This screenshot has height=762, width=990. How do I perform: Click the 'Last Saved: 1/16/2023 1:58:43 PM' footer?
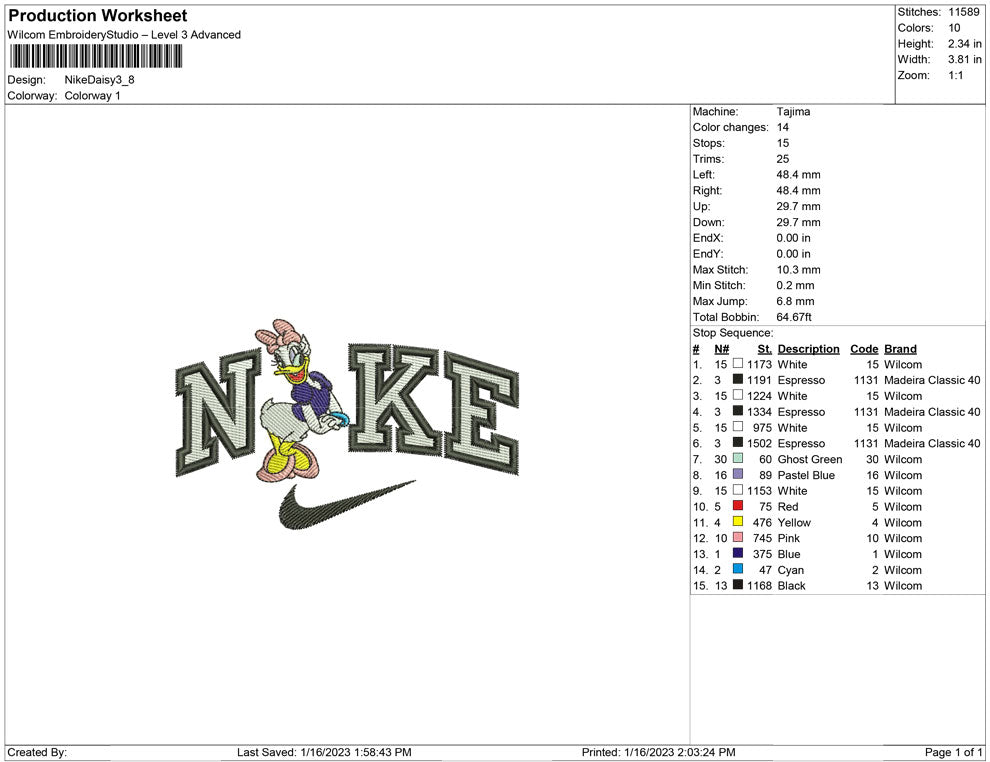tap(324, 752)
